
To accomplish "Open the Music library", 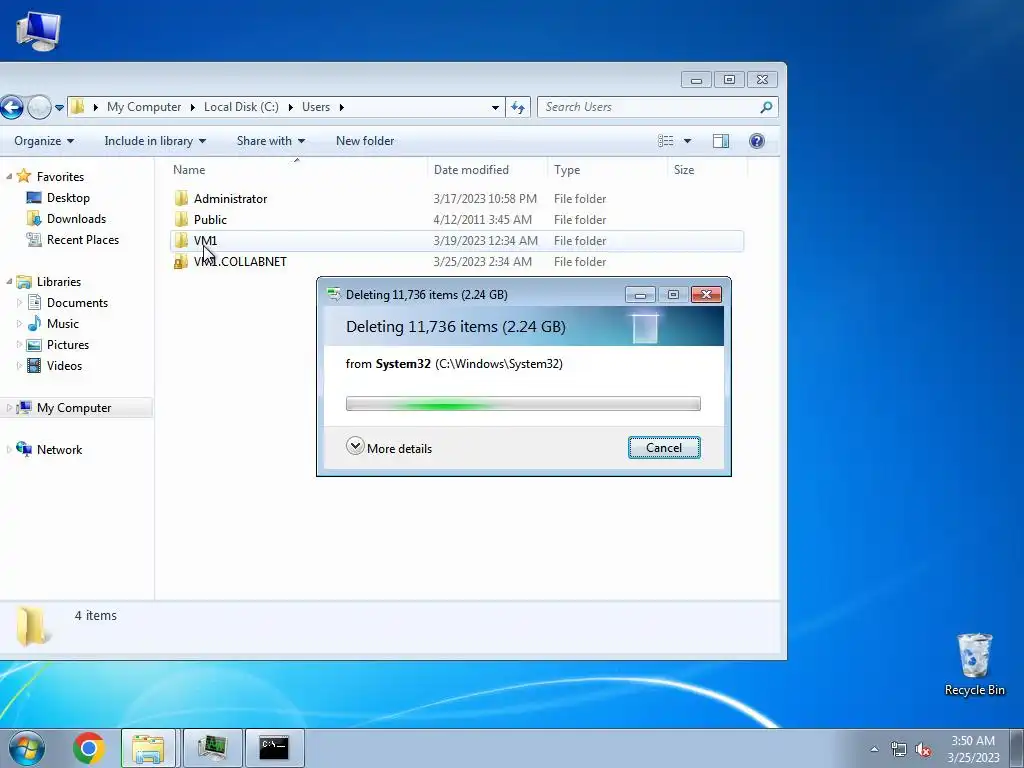I will tap(62, 323).
